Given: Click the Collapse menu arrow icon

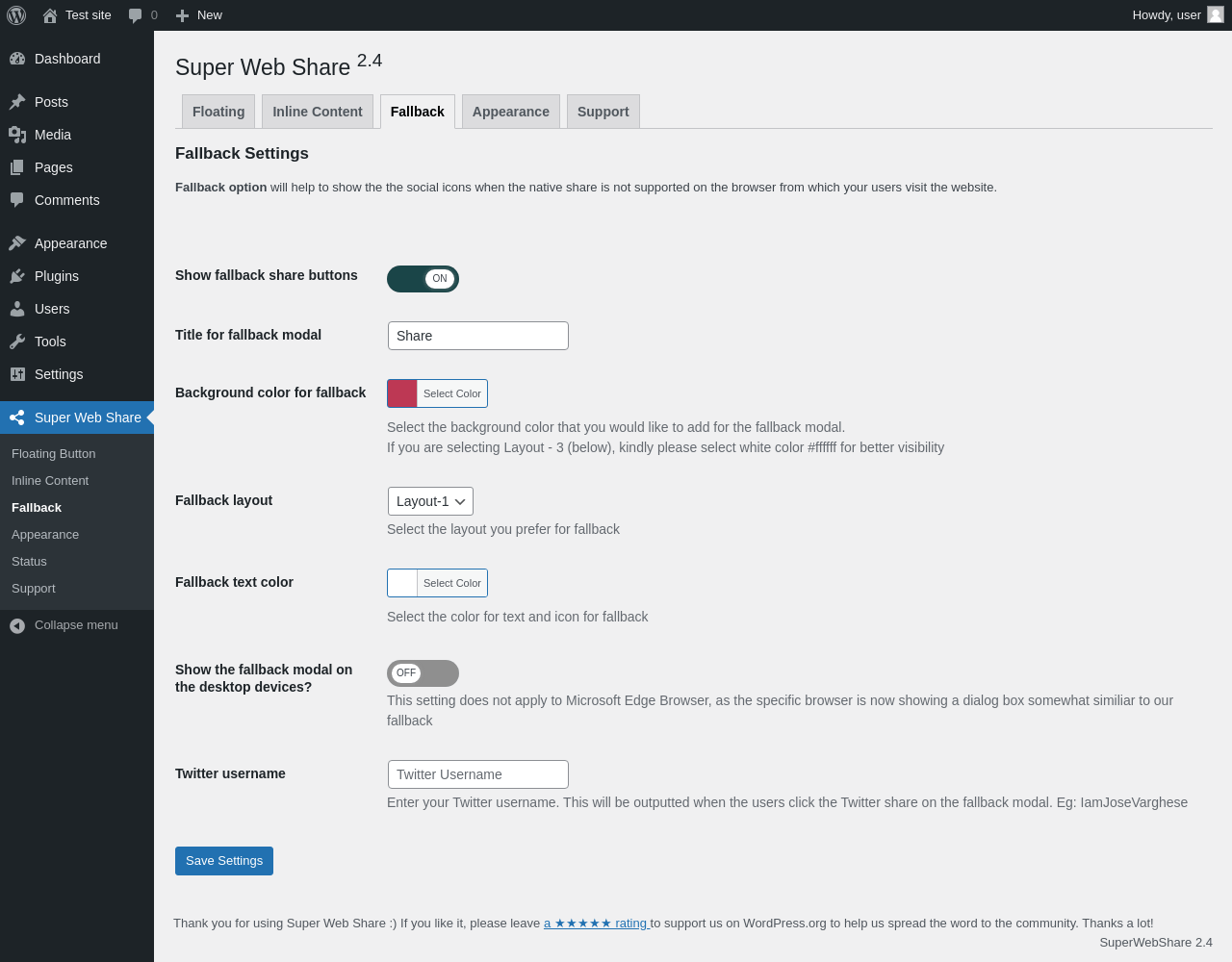Looking at the screenshot, I should [17, 625].
